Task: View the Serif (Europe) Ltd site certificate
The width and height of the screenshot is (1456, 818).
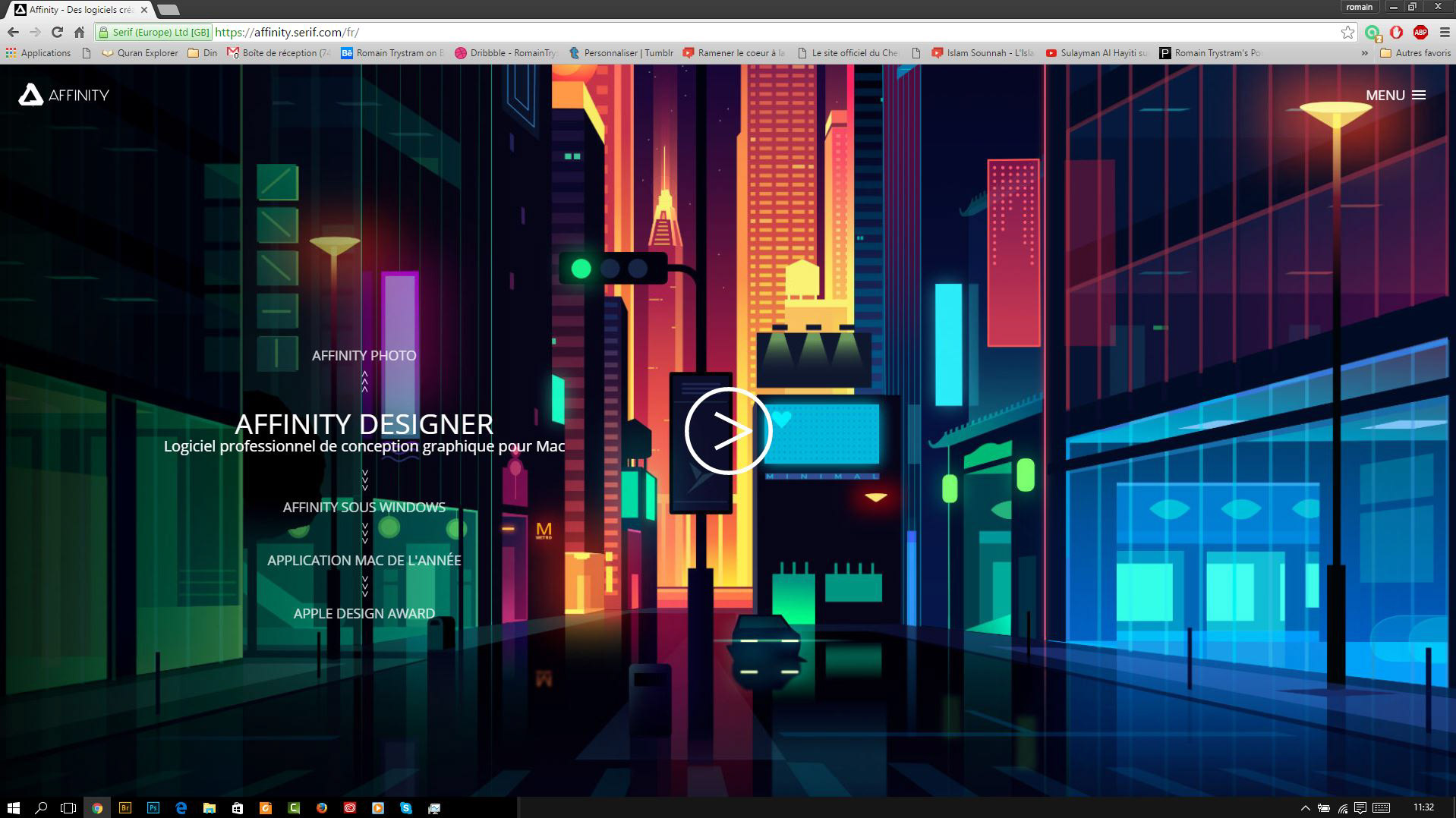Action: tap(154, 32)
